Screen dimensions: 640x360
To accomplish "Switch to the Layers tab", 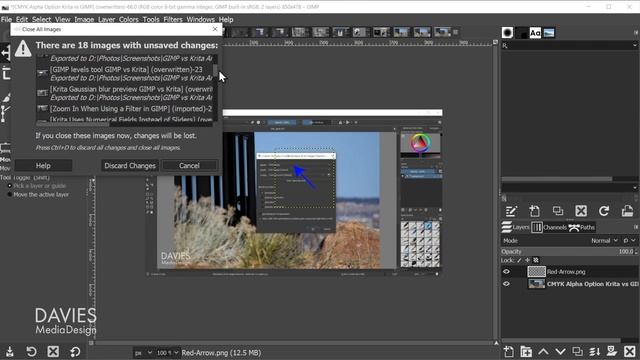I will pos(516,227).
